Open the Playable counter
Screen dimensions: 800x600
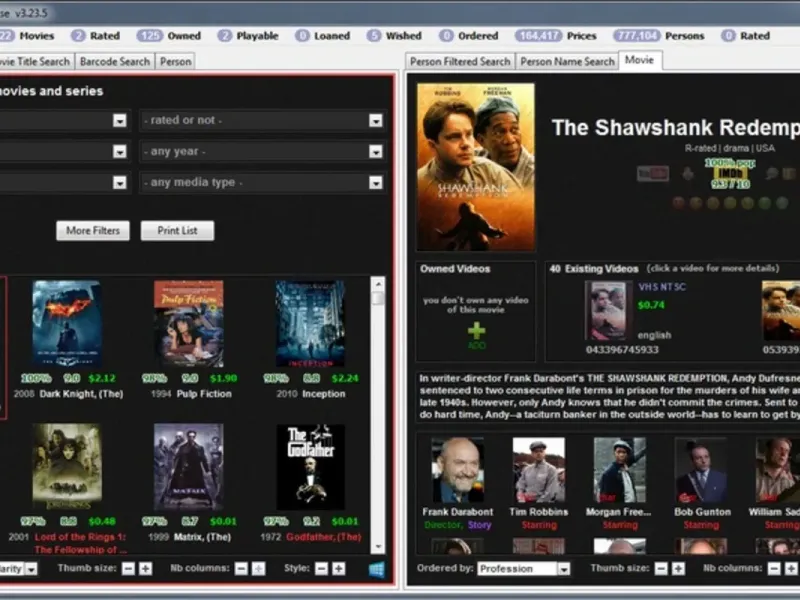(x=248, y=36)
